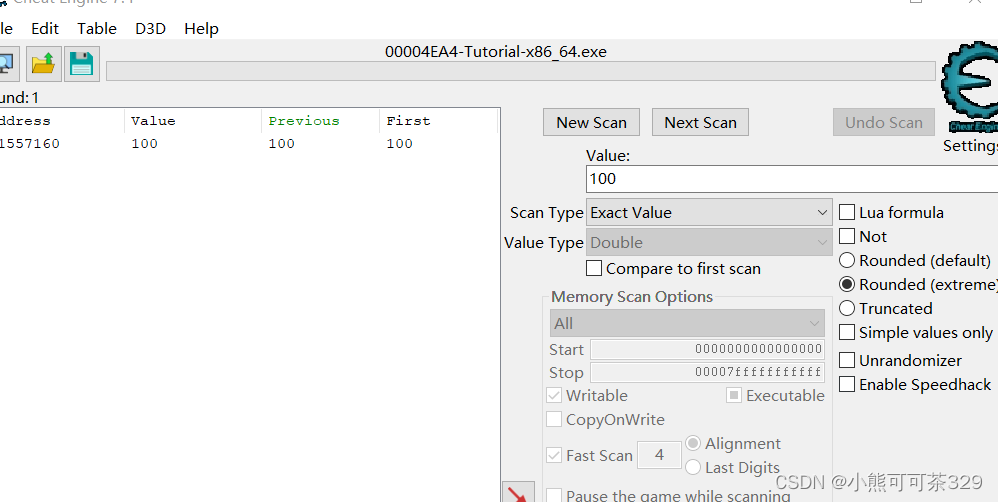This screenshot has height=502, width=998.
Task: Click the Previous column header
Action: 320,121
